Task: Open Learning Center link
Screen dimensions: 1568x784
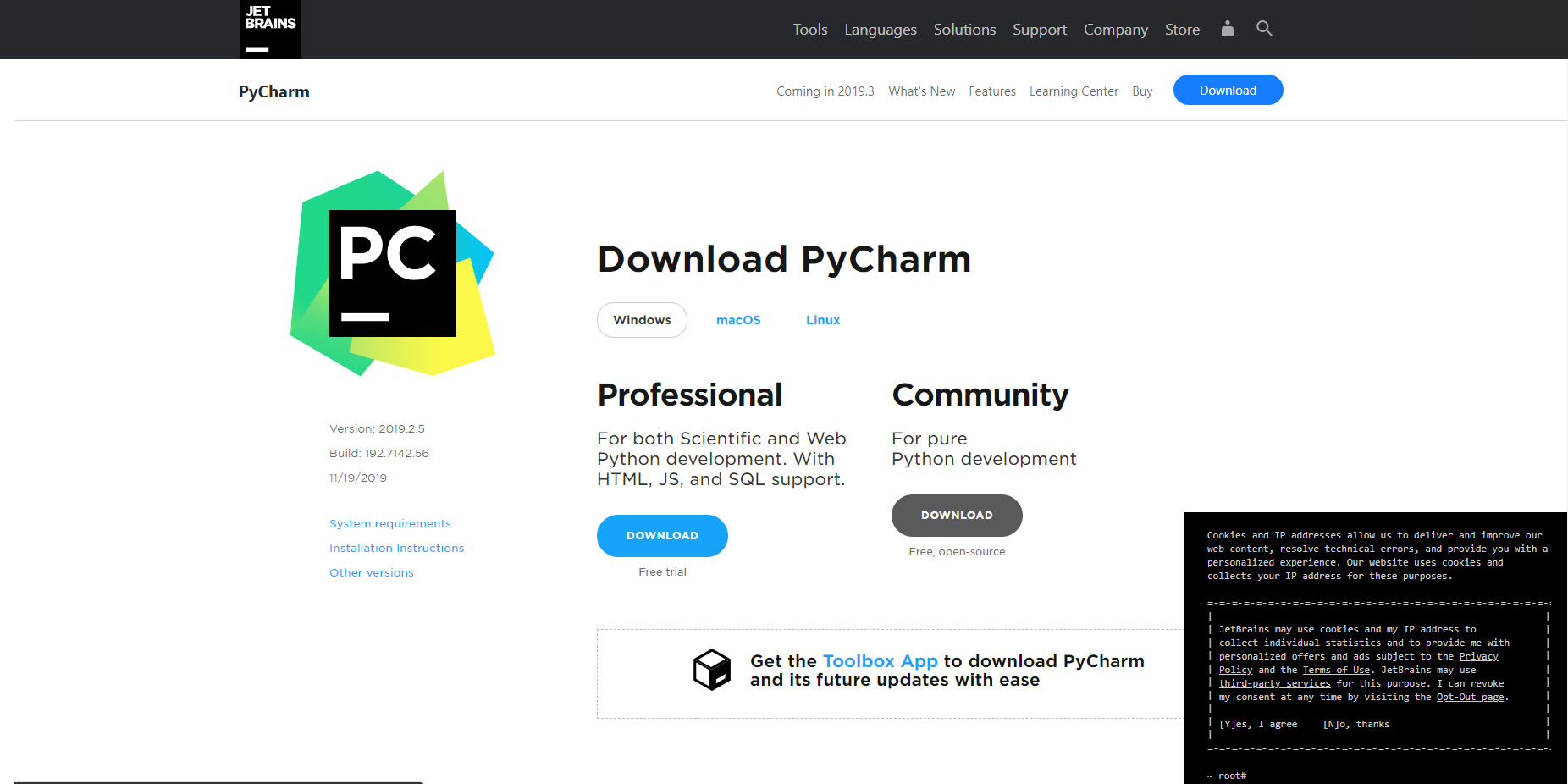Action: (1074, 91)
